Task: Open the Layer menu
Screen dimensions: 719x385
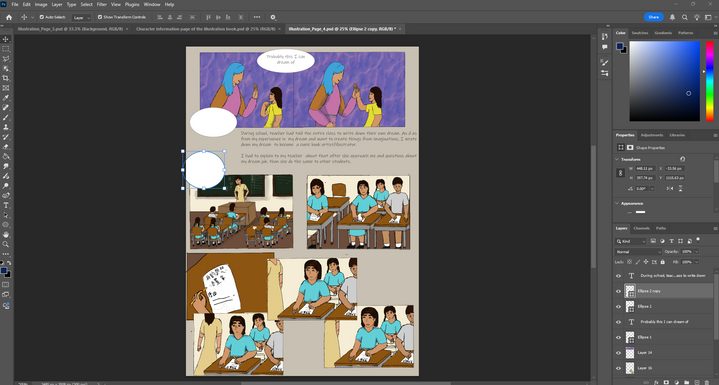Action: pyautogui.click(x=57, y=4)
